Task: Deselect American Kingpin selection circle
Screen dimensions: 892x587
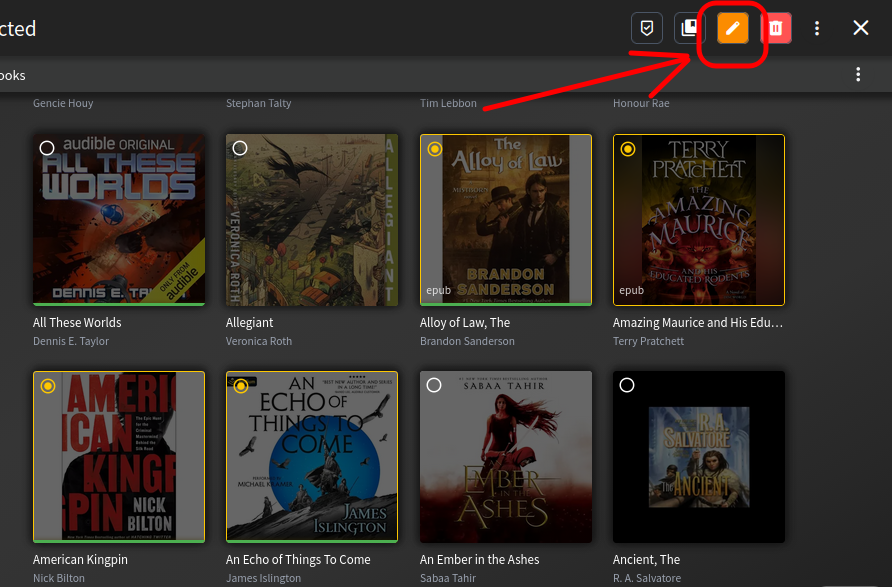Action: 48,386
